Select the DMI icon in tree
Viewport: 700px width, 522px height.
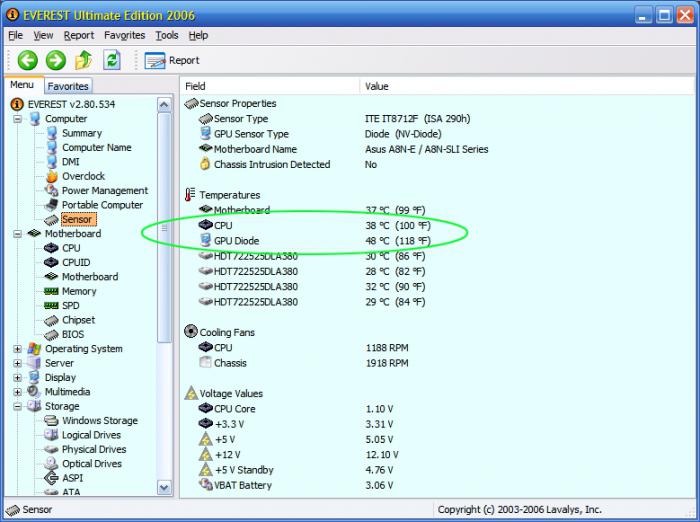coord(52,162)
